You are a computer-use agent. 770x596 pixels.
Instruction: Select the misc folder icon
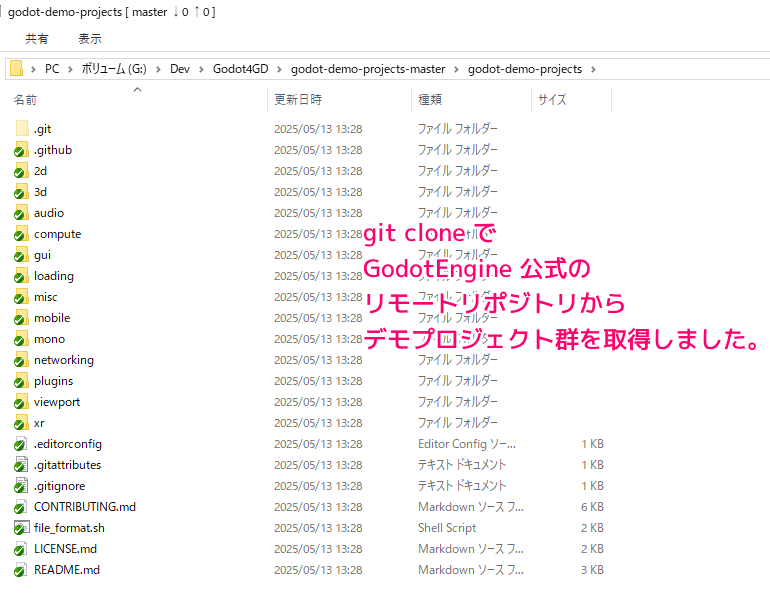tap(21, 297)
